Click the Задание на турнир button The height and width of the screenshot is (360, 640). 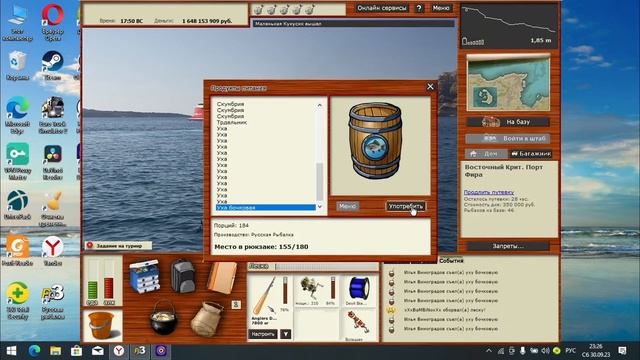click(118, 246)
